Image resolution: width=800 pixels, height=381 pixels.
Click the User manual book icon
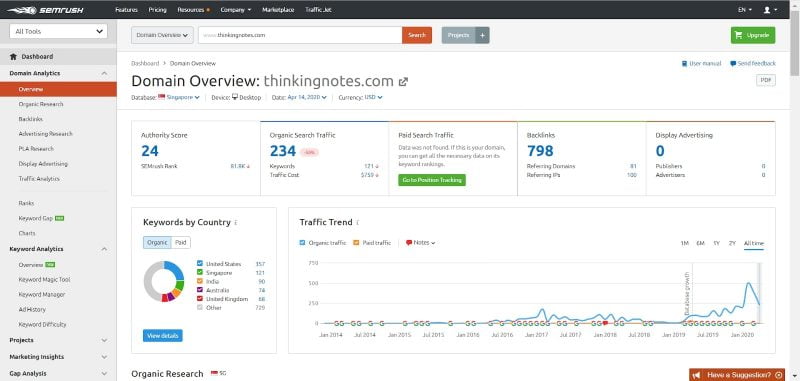point(684,64)
